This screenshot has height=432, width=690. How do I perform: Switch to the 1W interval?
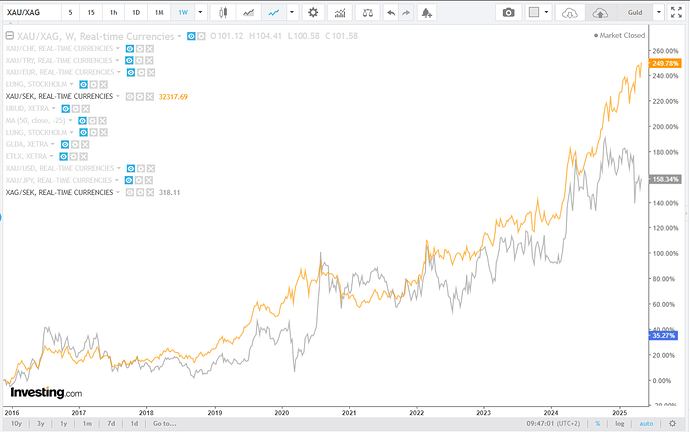[182, 12]
